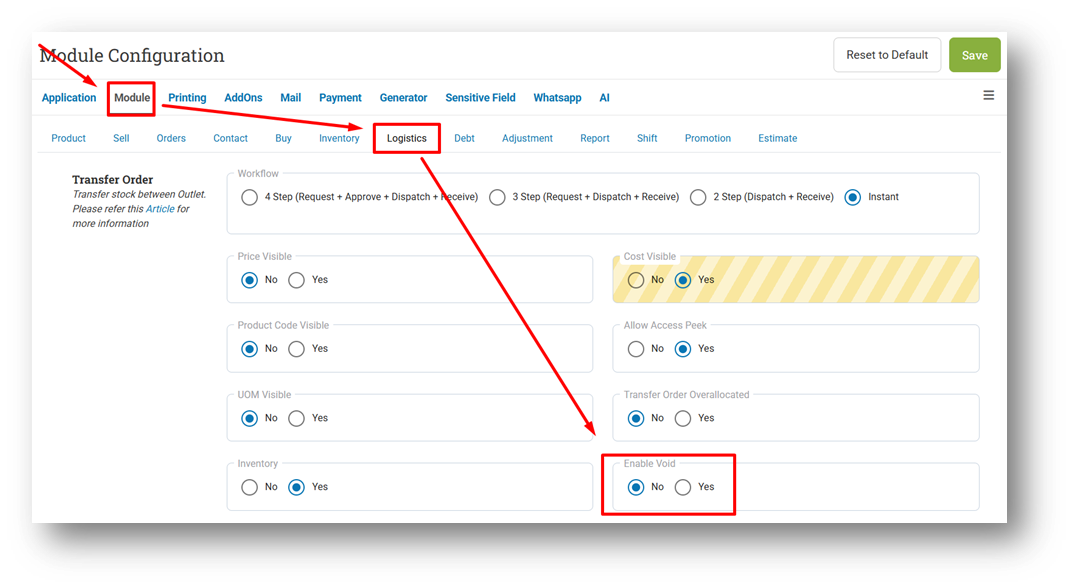Open the Report sub-tab
The width and height of the screenshot is (1072, 588).
(x=595, y=138)
